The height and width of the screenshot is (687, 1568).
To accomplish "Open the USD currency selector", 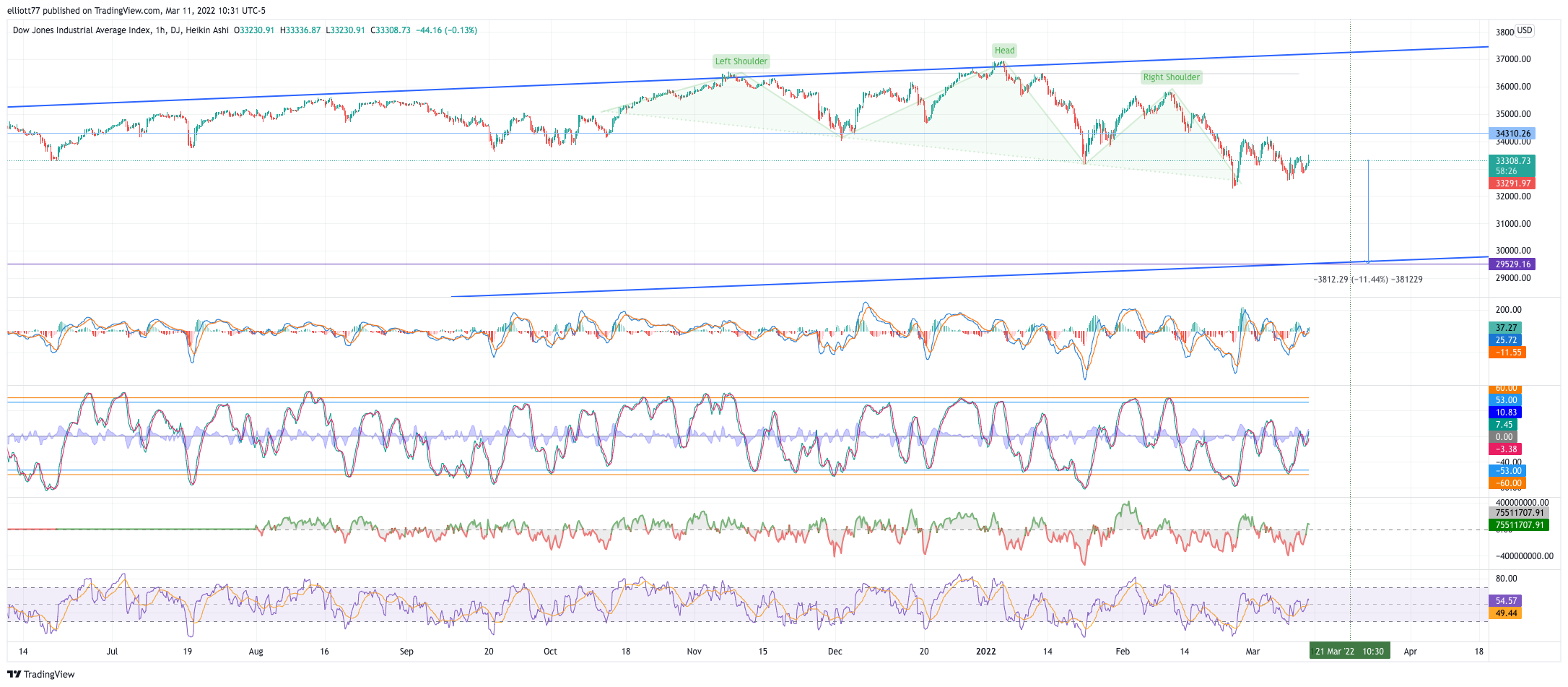I will click(x=1524, y=30).
